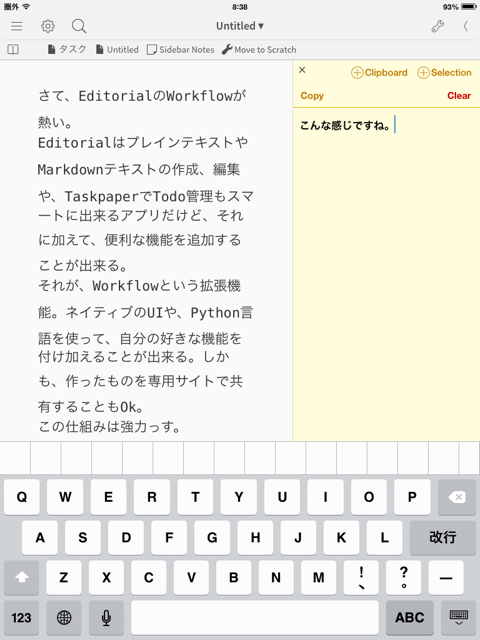Tap the keyboard space bar
This screenshot has height=640, width=480.
coord(255,618)
